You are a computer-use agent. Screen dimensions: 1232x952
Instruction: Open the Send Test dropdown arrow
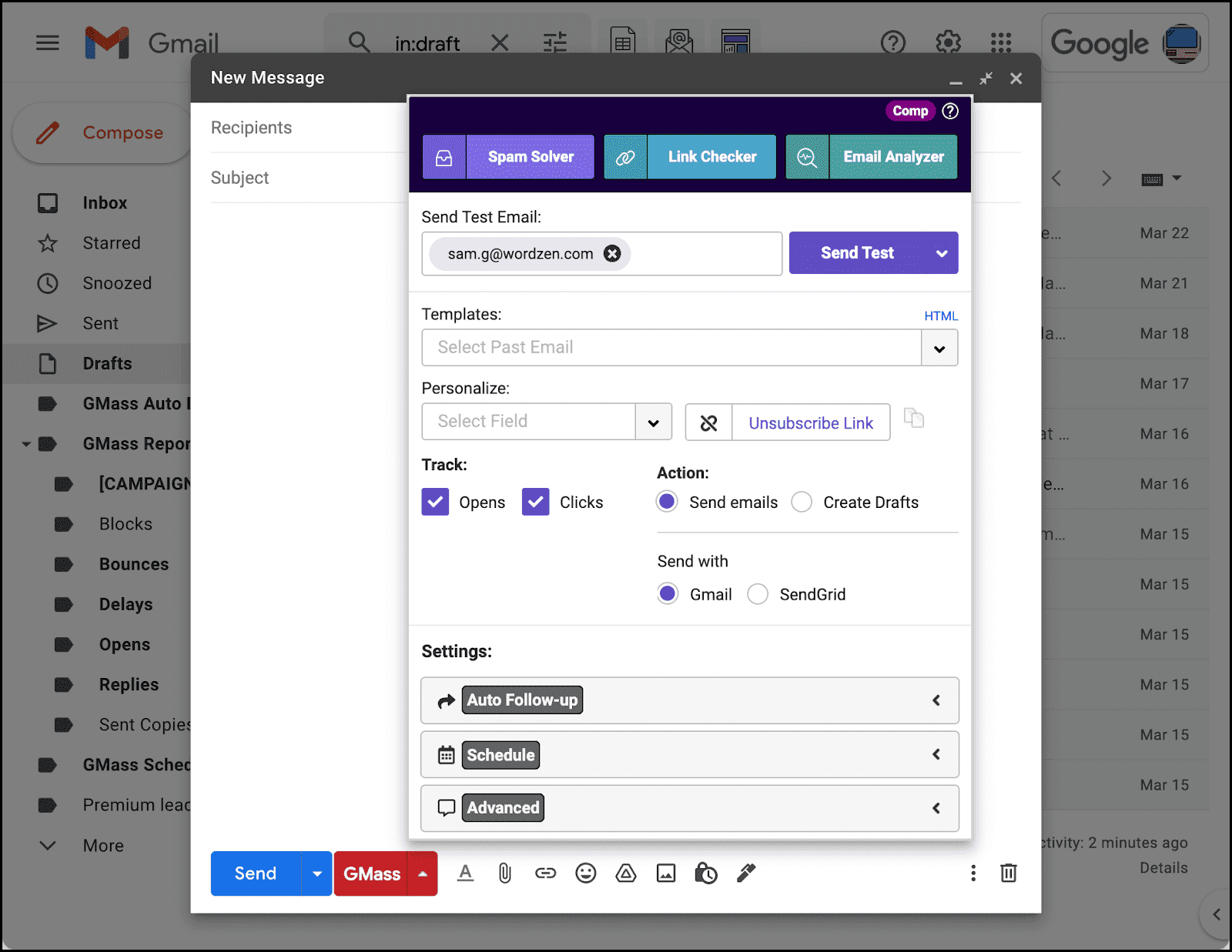941,252
